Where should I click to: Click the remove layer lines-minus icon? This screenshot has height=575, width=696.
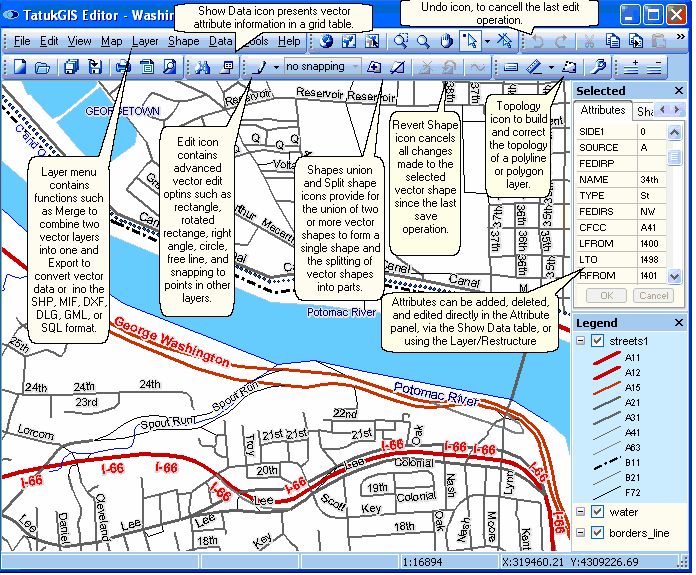click(654, 67)
